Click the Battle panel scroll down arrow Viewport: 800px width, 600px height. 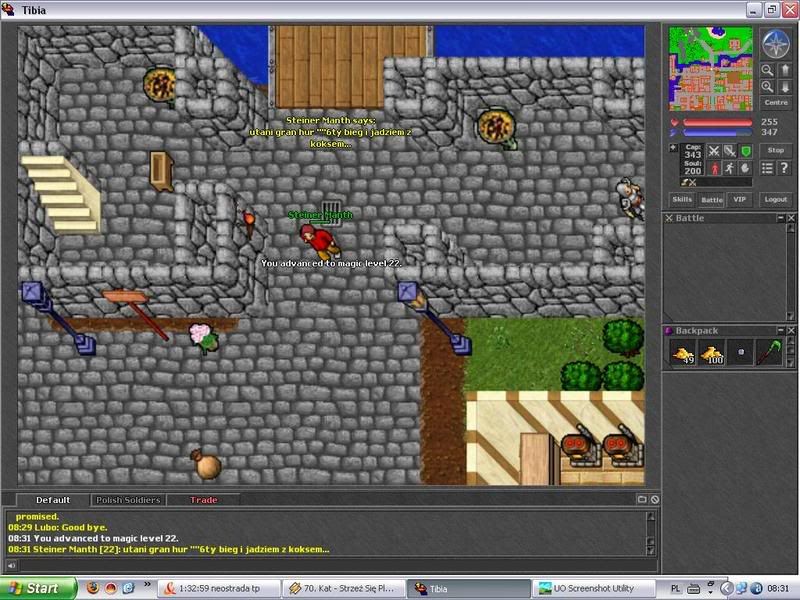(791, 317)
